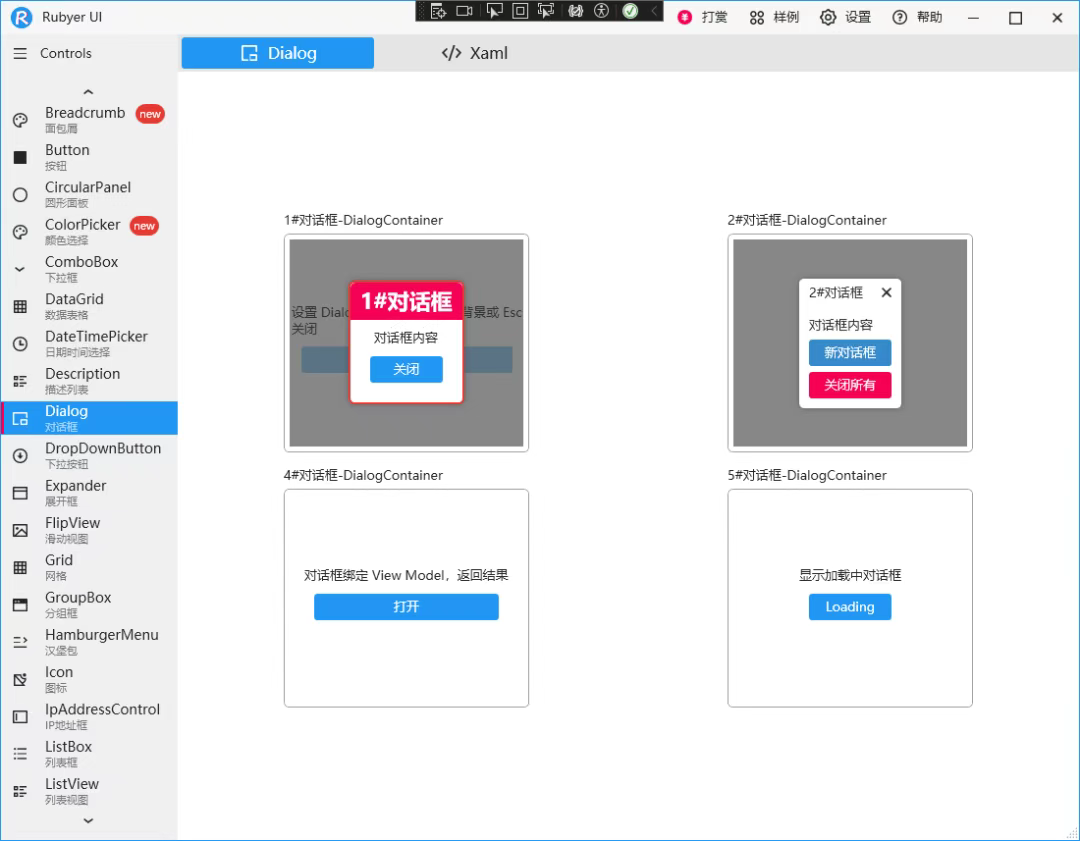1080x841 pixels.
Task: Click the Loading button
Action: pos(850,607)
